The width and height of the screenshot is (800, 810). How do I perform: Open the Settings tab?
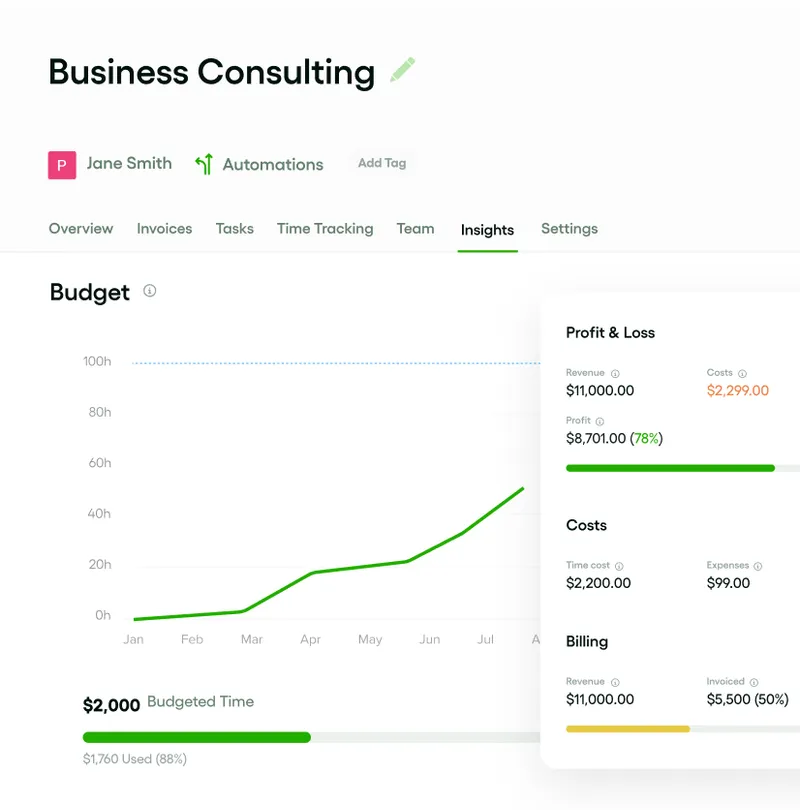[x=569, y=229]
